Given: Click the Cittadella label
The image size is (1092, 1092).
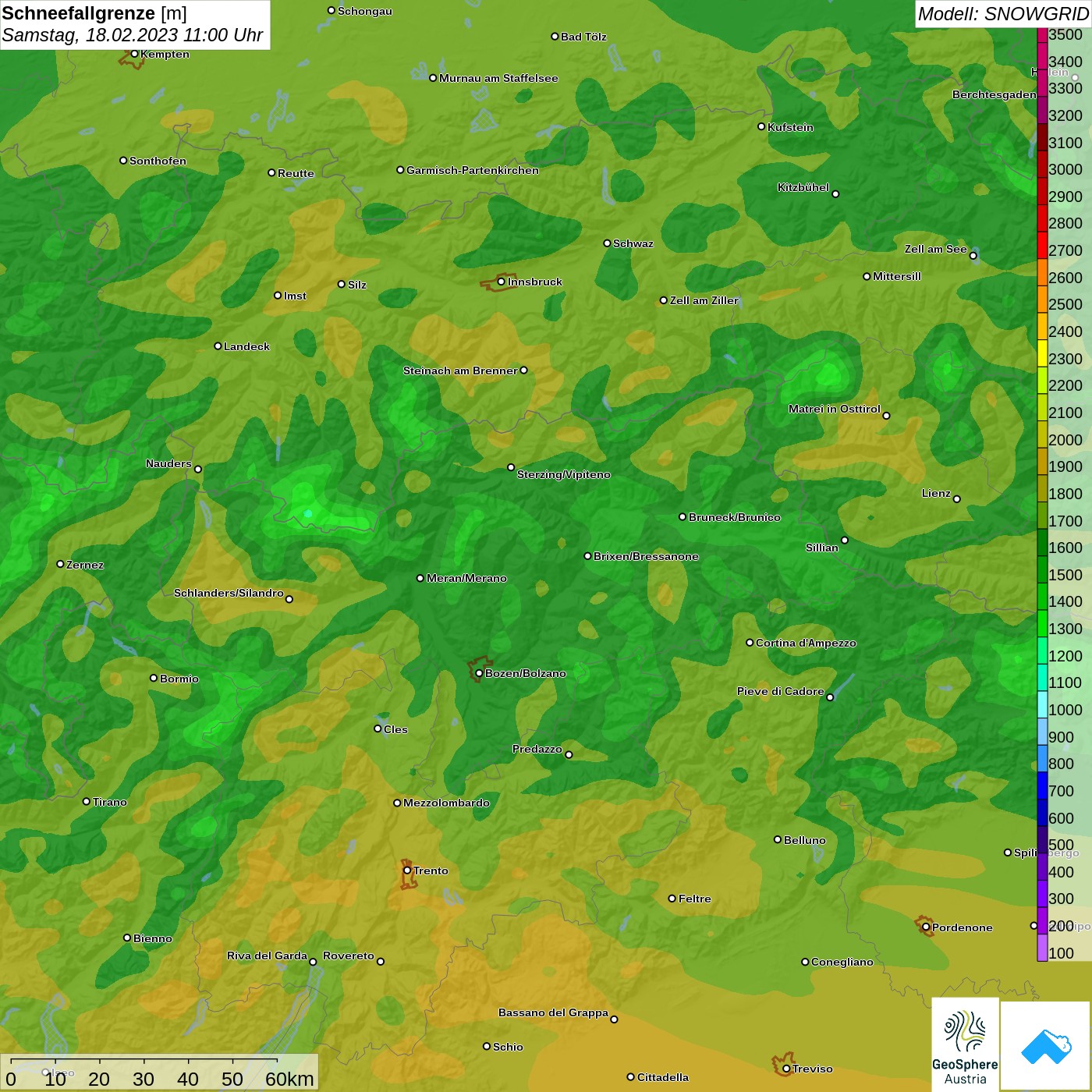Looking at the screenshot, I should tap(663, 1077).
